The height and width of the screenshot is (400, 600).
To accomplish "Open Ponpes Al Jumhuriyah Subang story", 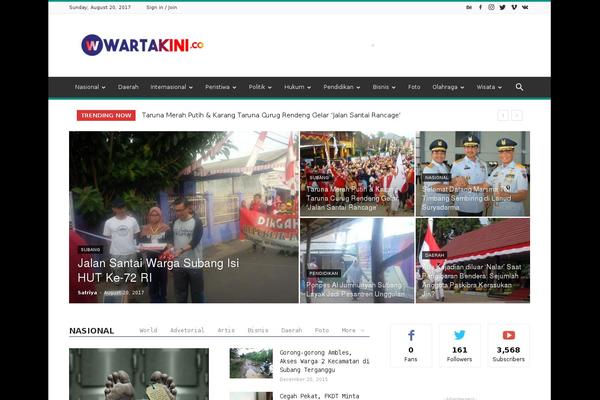I will tap(355, 289).
